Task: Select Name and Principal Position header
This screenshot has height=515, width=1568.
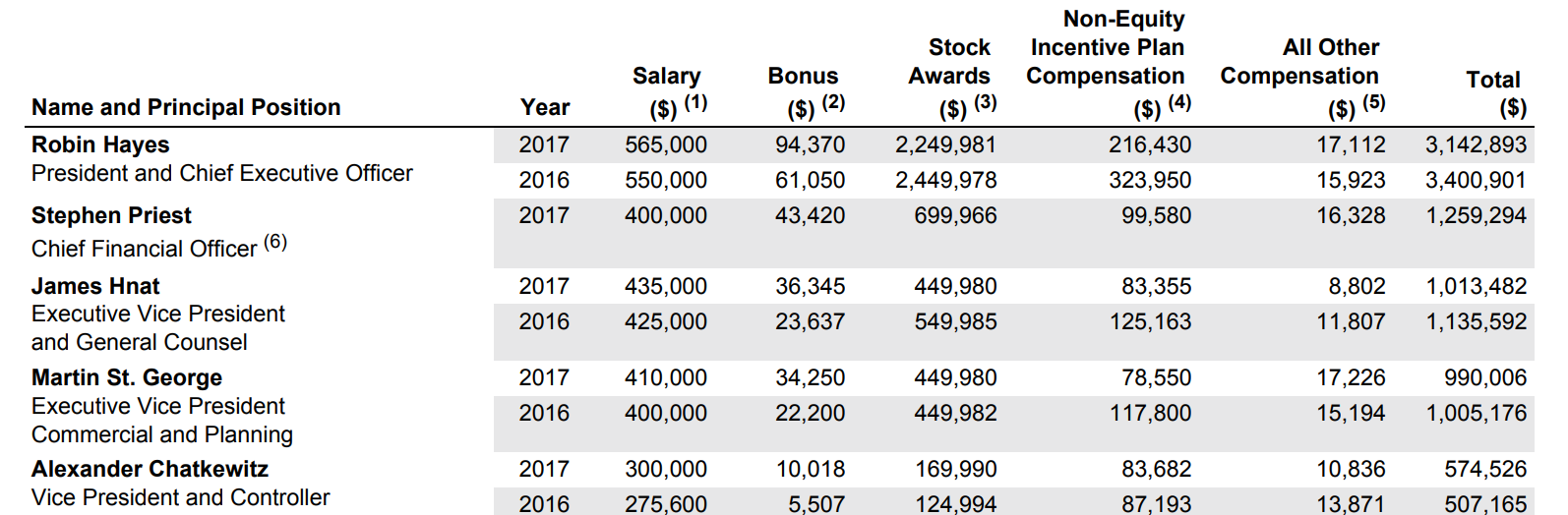Action: tap(186, 107)
